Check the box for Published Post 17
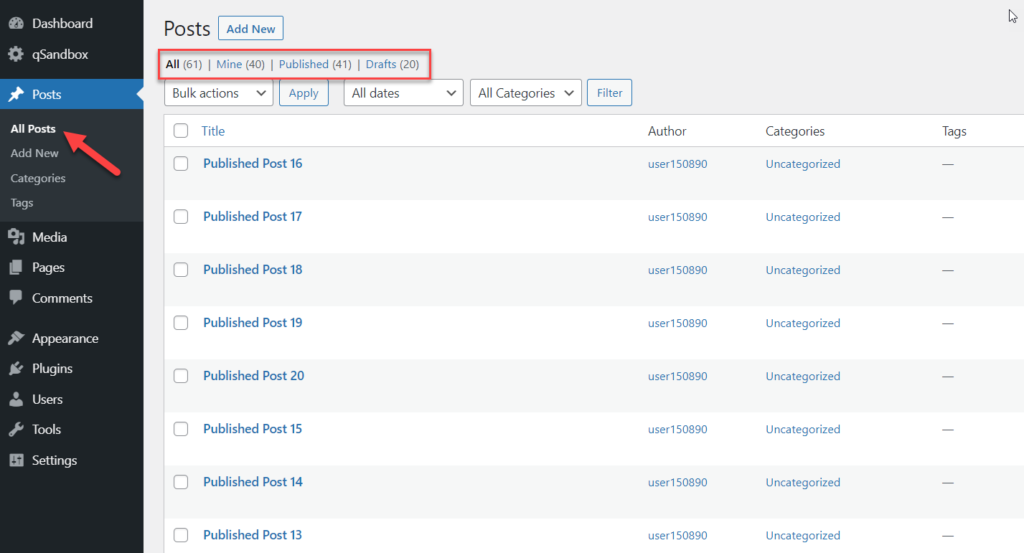The image size is (1024, 553). 181,216
